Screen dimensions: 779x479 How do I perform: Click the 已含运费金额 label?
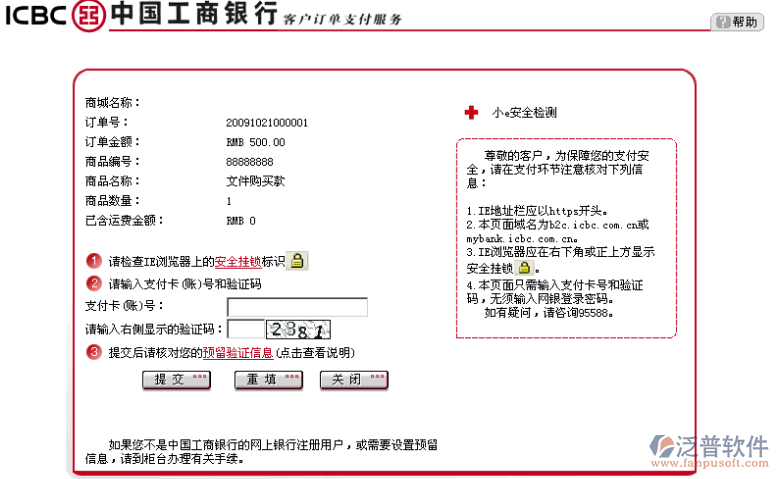pos(124,221)
